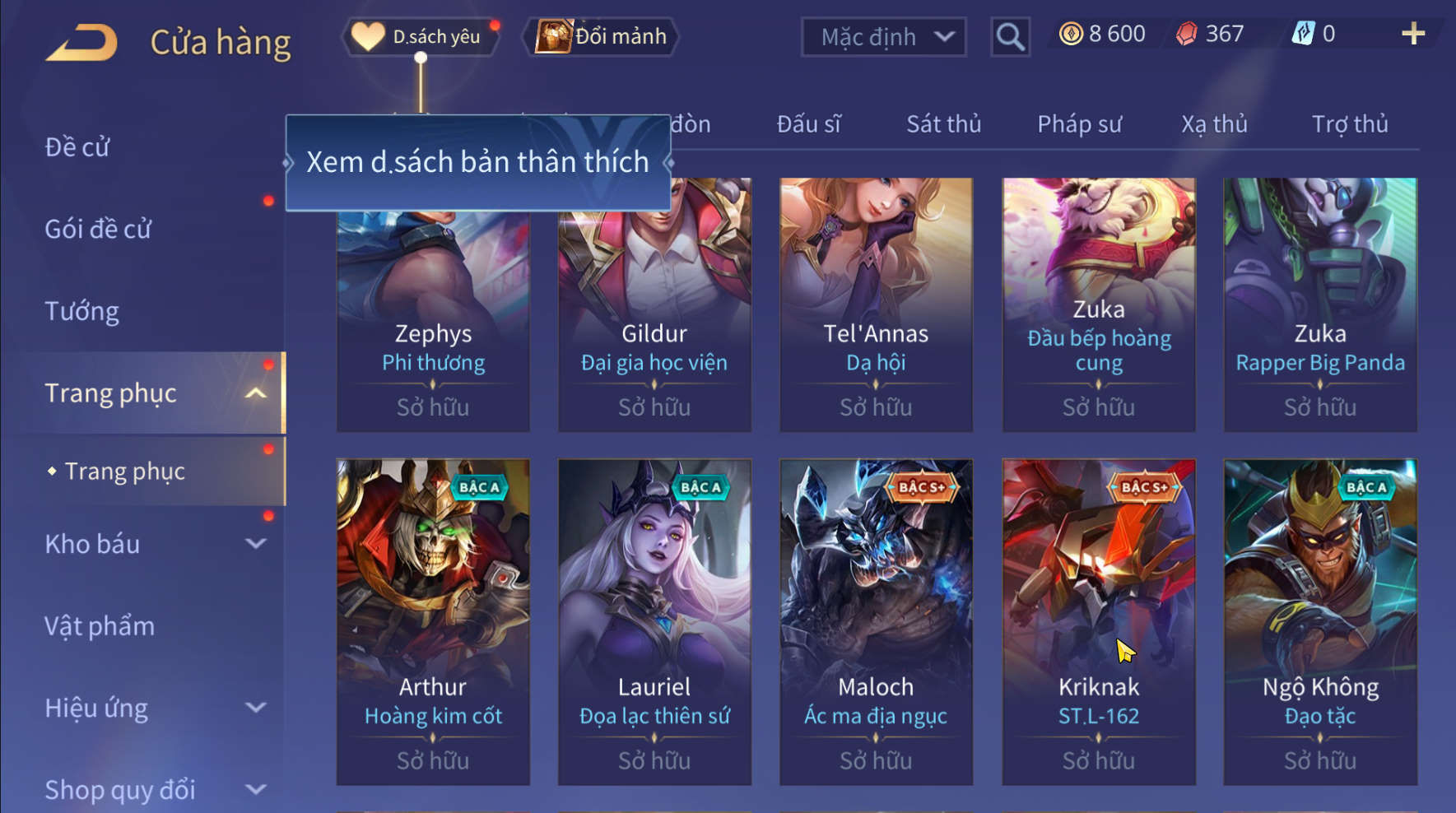Click the back arrow icon beside Cửa hàng
The width and height of the screenshot is (1456, 813).
pos(81,43)
